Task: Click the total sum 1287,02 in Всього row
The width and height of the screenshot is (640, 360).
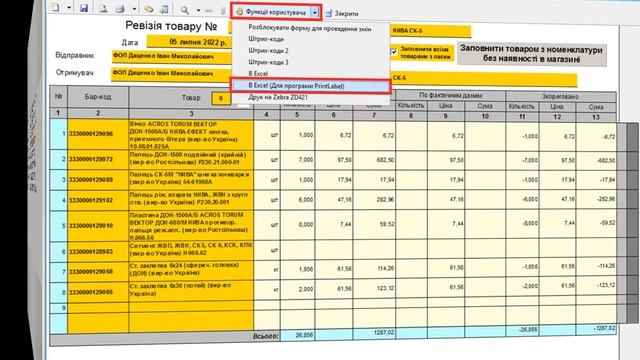Action: click(x=374, y=333)
